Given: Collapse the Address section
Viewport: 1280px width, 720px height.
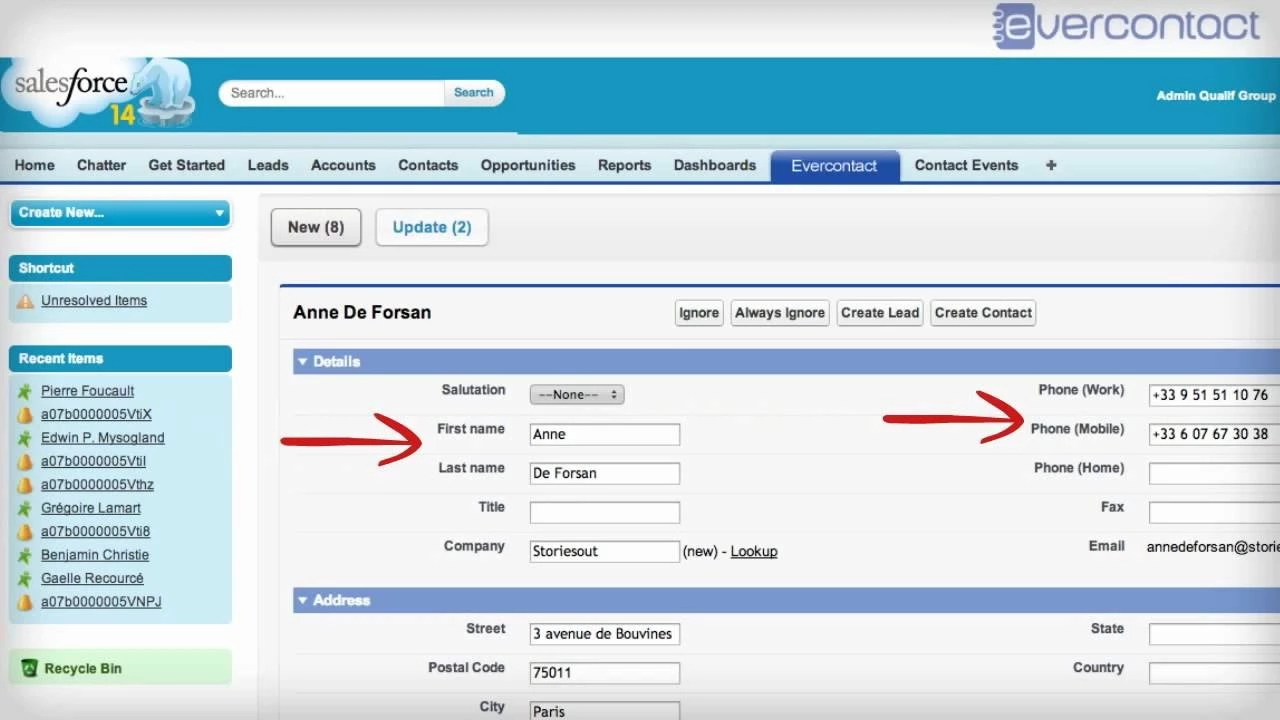Looking at the screenshot, I should pos(303,600).
